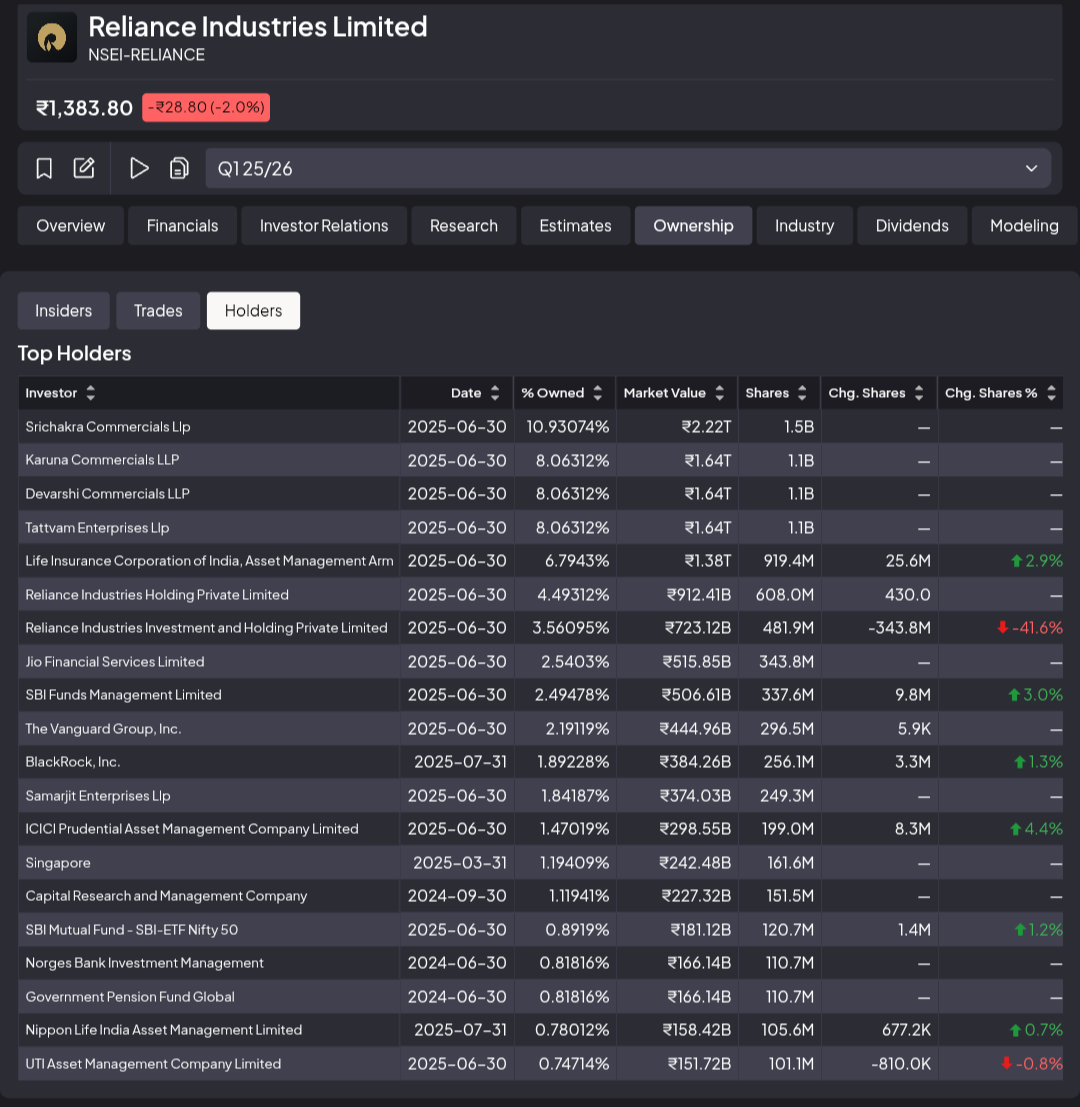
Task: Select investor The Vanguard Group, Inc.
Action: coord(103,729)
